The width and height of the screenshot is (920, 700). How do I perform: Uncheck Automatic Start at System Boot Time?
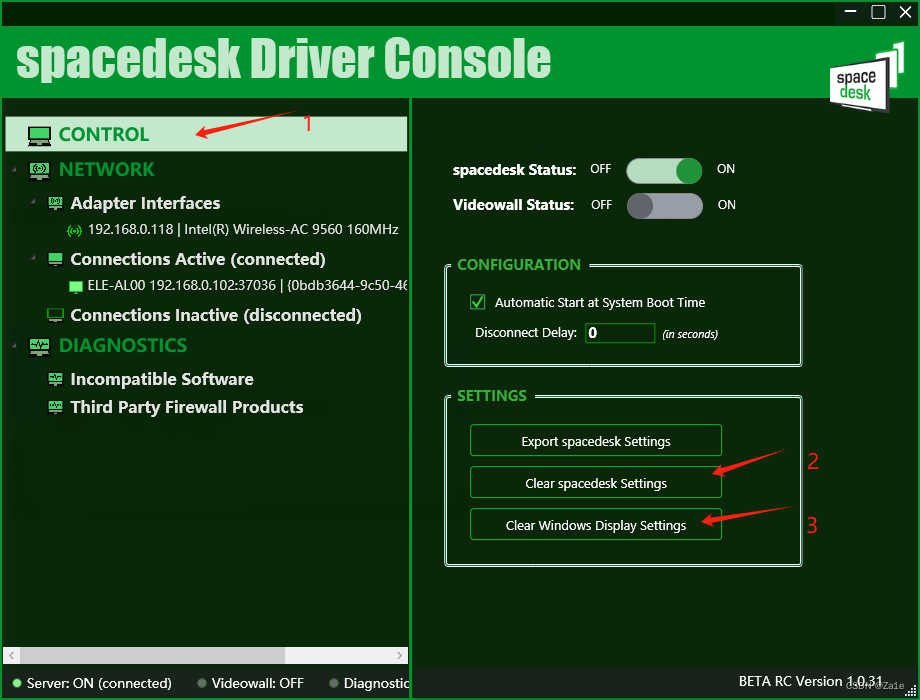[x=478, y=302]
